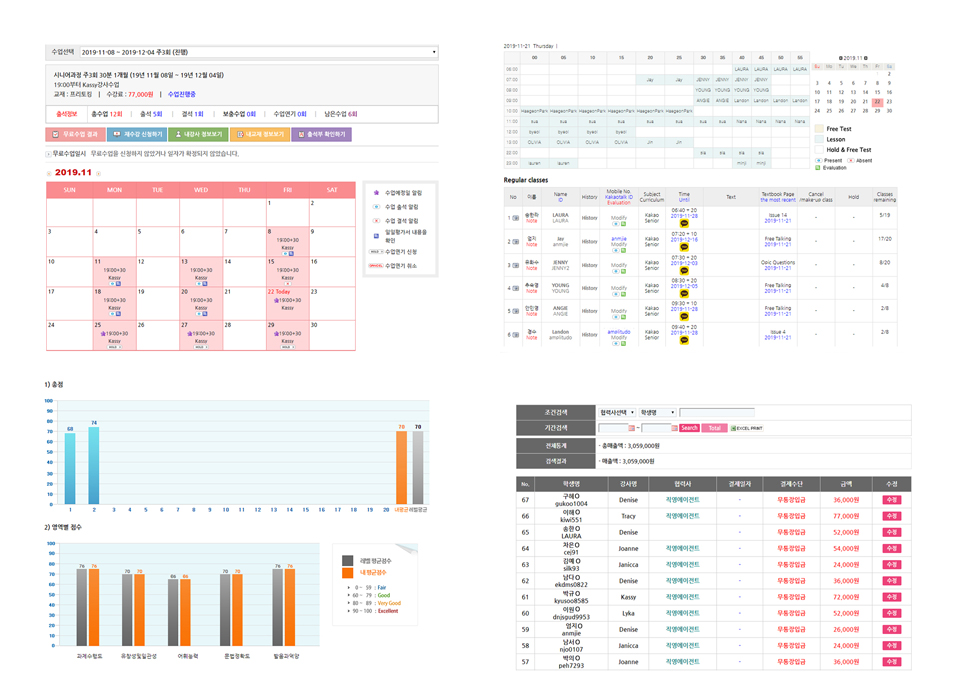Screen dimensions: 980x700
Task: Click the EXCEL PRINT icon
Action: tap(746, 428)
